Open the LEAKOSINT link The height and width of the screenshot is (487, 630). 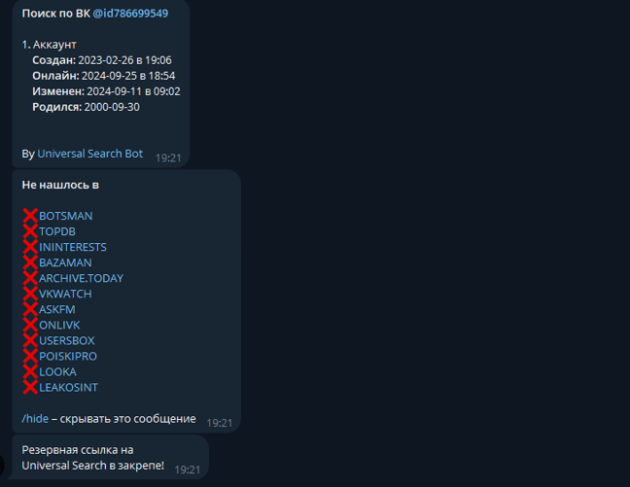[68, 388]
